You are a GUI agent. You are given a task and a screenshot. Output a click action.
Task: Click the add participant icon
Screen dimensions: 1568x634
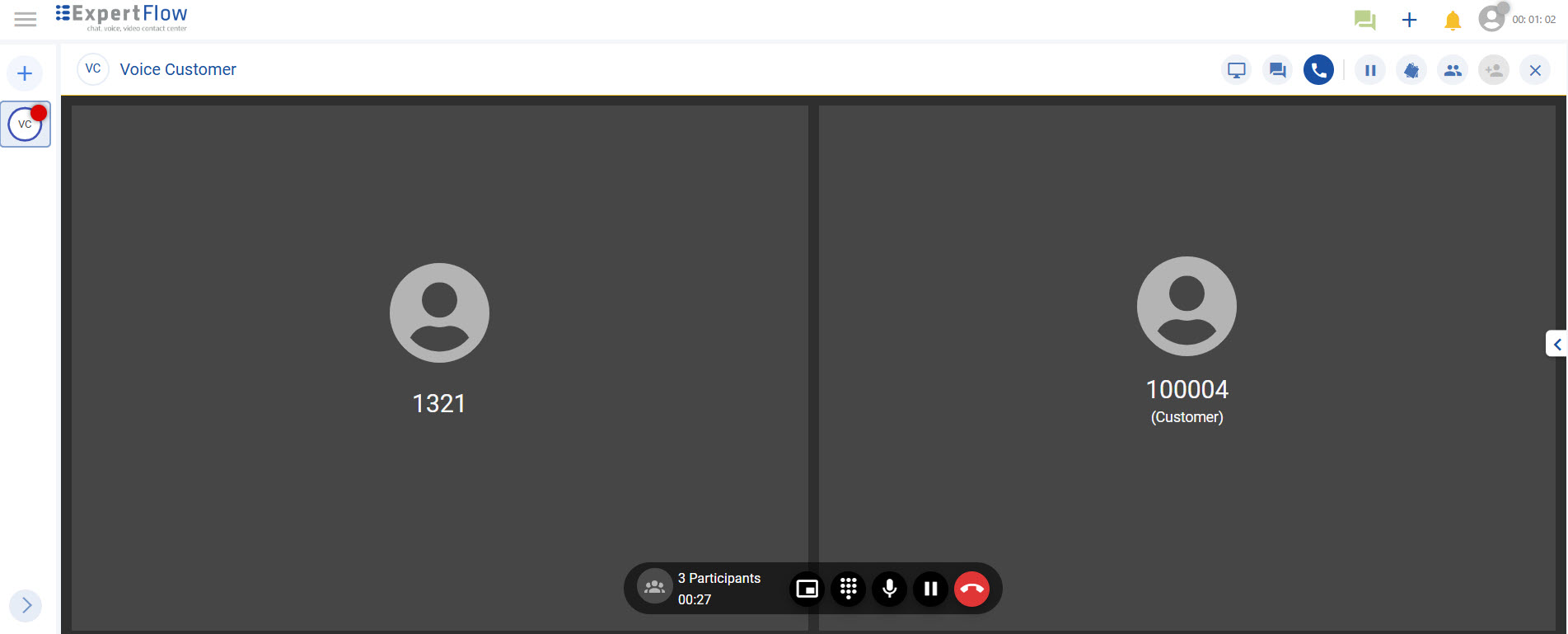pos(1494,70)
